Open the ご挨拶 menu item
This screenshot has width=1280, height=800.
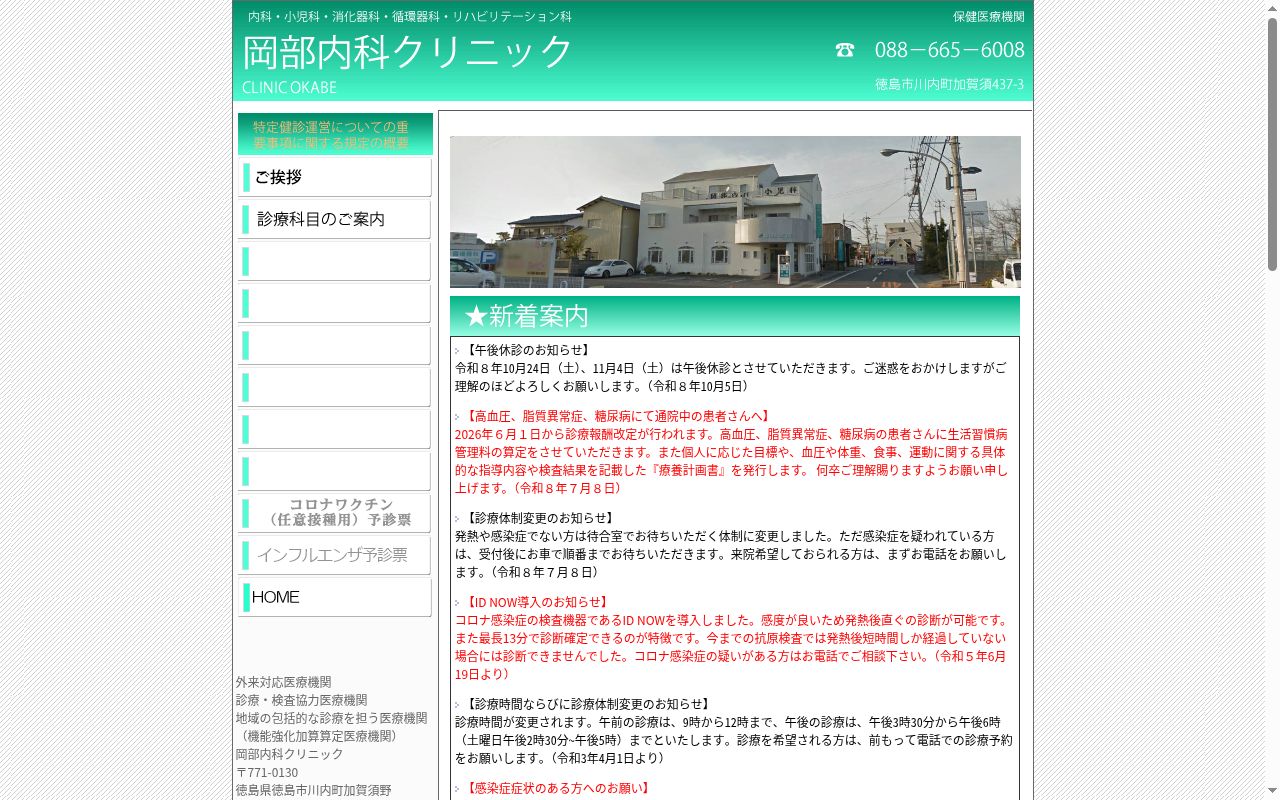click(x=335, y=177)
